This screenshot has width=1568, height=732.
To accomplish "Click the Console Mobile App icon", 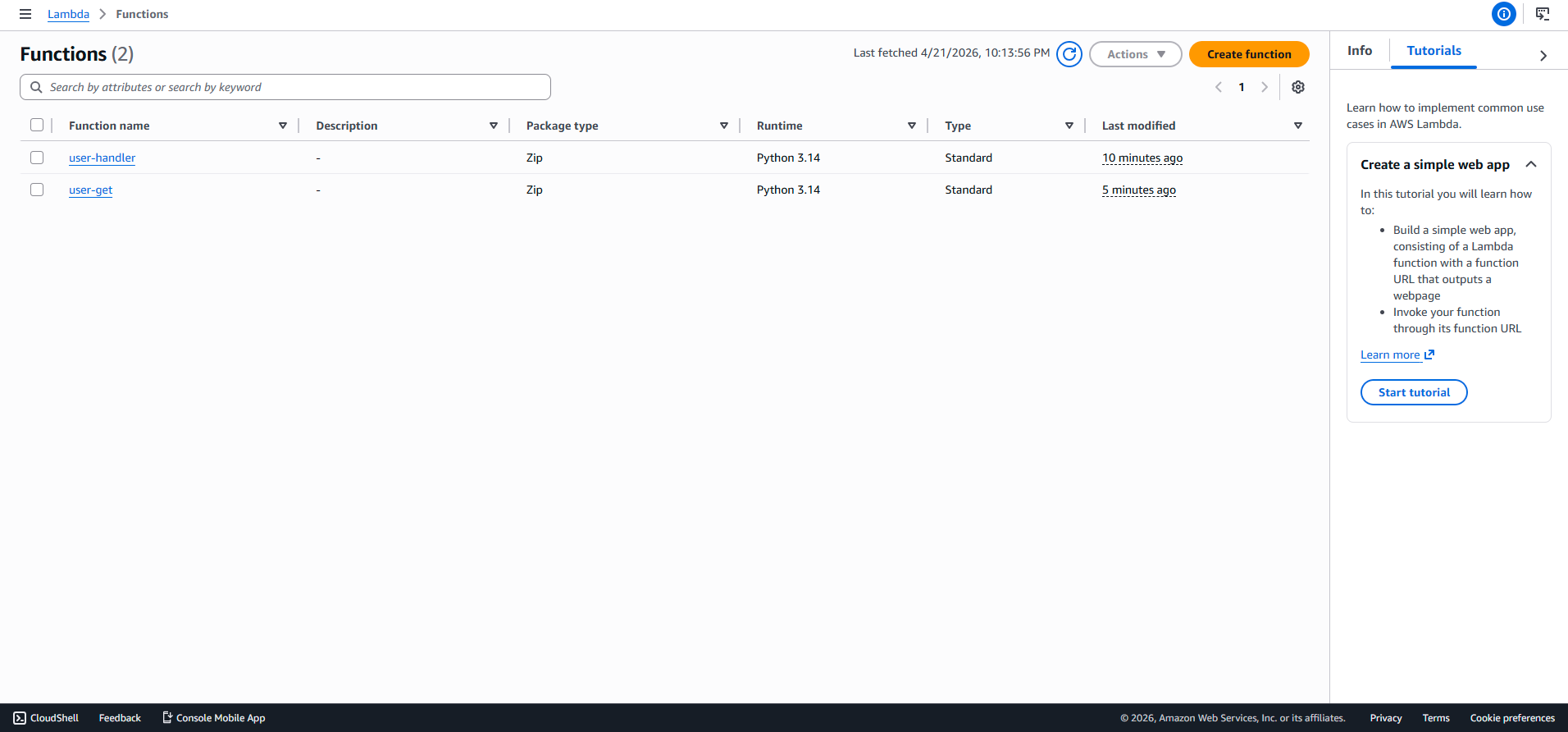I will [167, 718].
